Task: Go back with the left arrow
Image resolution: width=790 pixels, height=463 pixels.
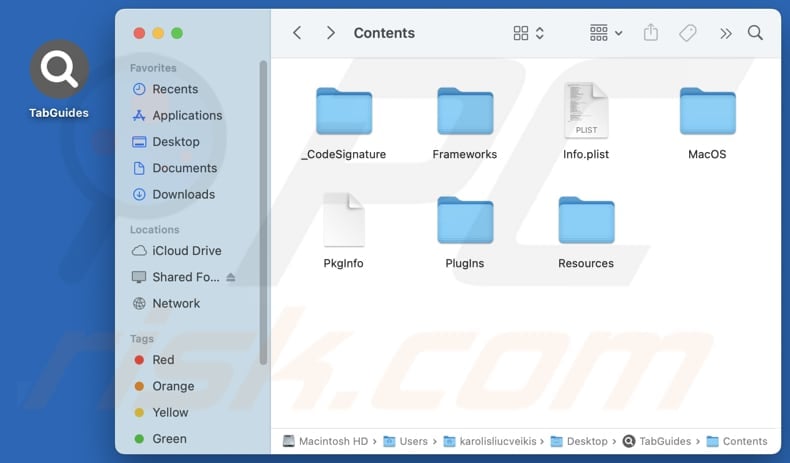Action: 297,33
